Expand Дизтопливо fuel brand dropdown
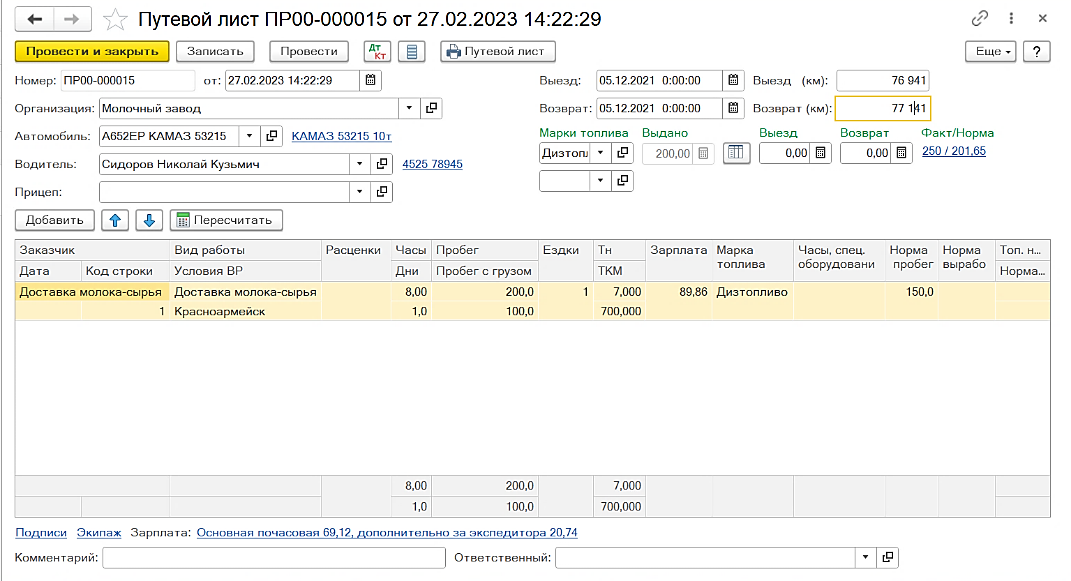The height and width of the screenshot is (581, 1071). pos(600,153)
